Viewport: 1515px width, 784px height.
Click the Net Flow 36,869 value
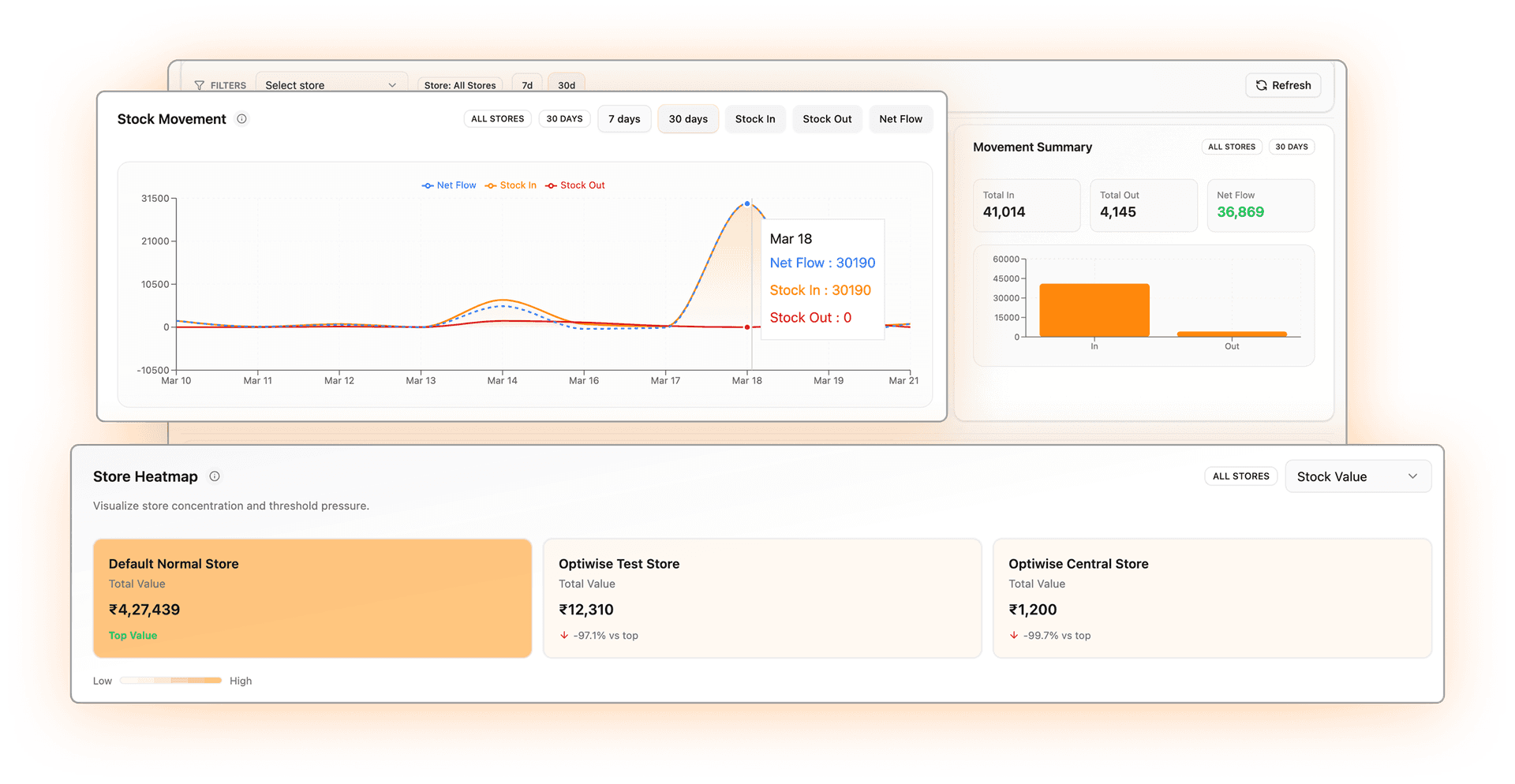point(1240,212)
